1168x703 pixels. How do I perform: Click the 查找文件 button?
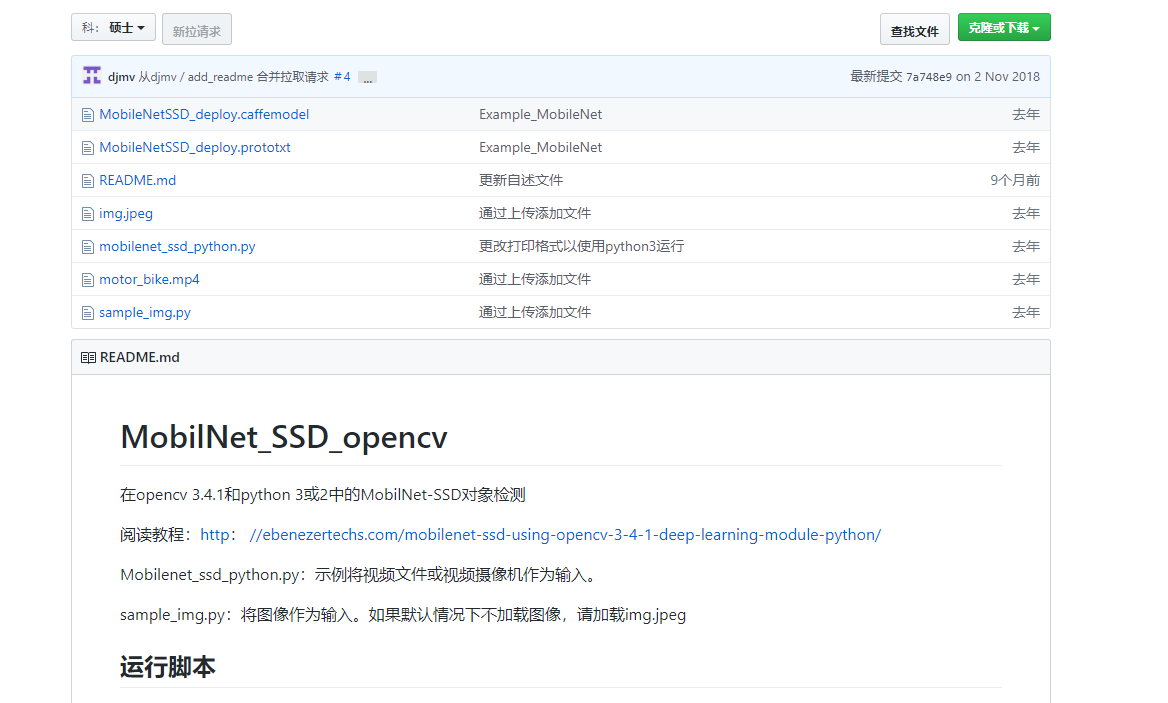(915, 30)
